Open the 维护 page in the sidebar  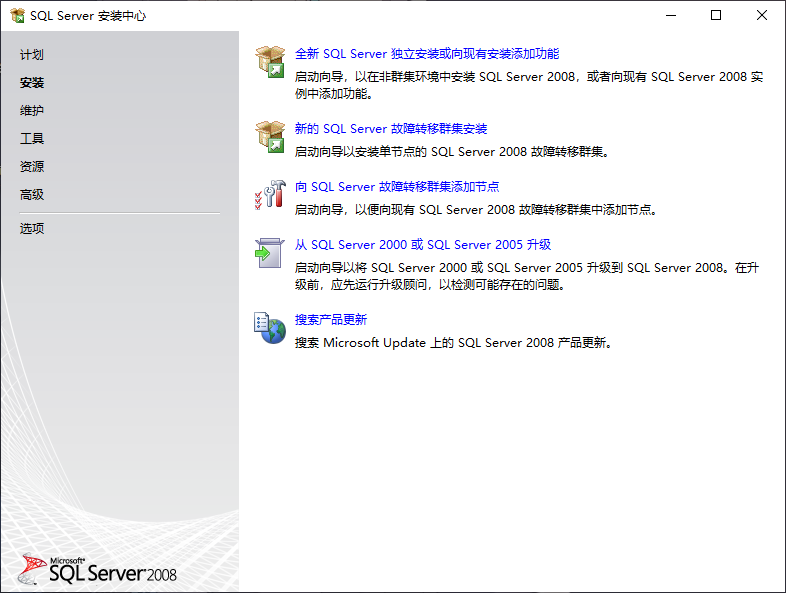32,111
